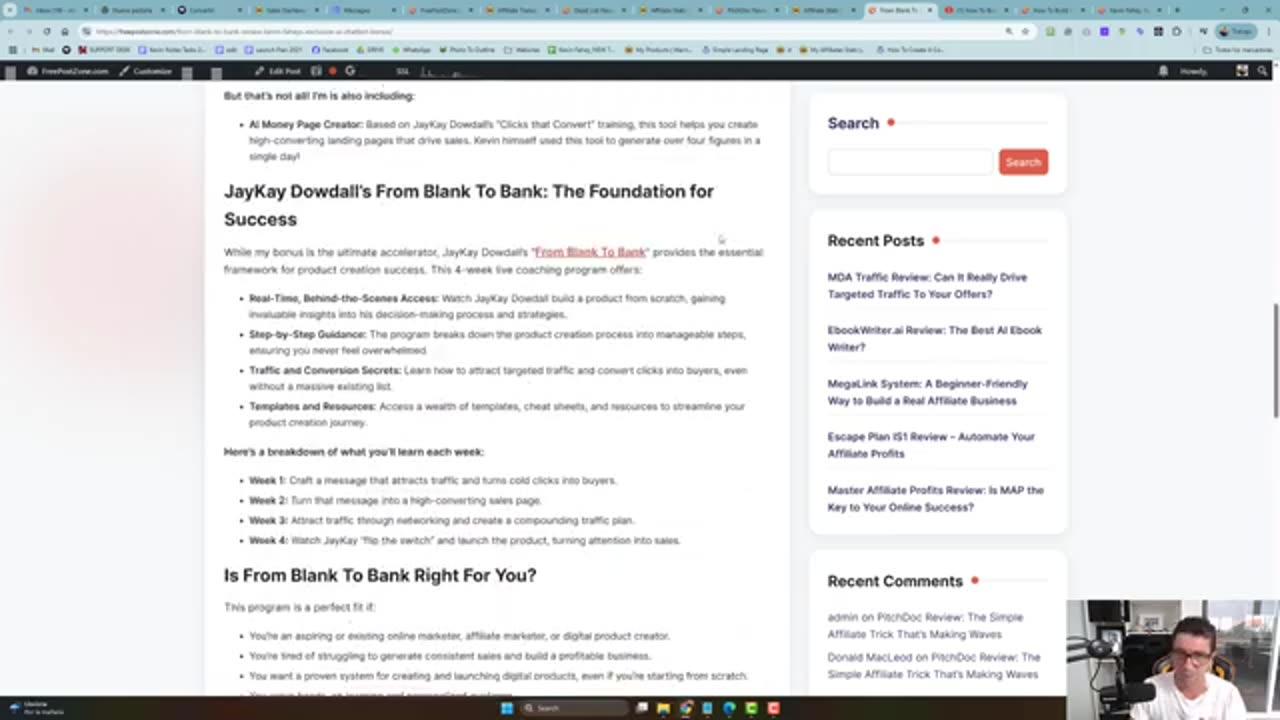The width and height of the screenshot is (1280, 720).
Task: Open EbookWriter.ai Review recent post
Action: pos(934,338)
